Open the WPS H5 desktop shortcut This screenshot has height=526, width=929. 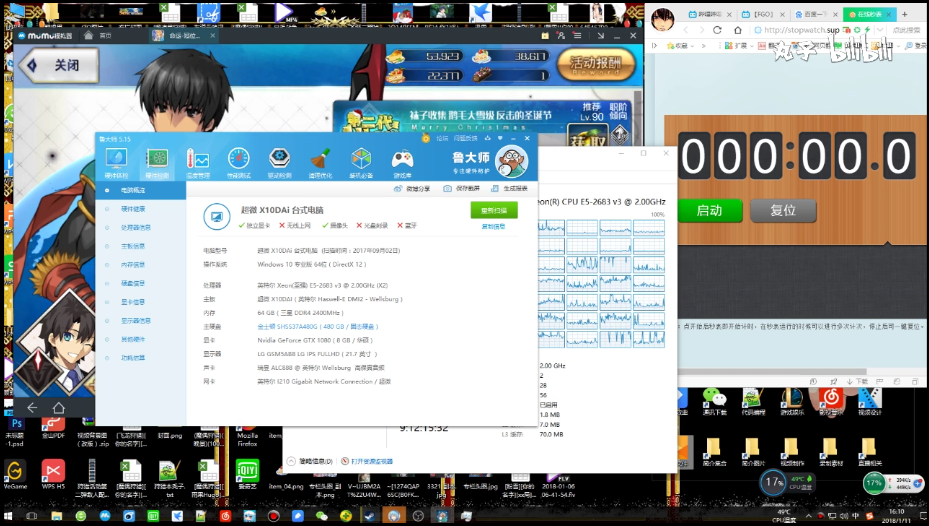point(53,475)
